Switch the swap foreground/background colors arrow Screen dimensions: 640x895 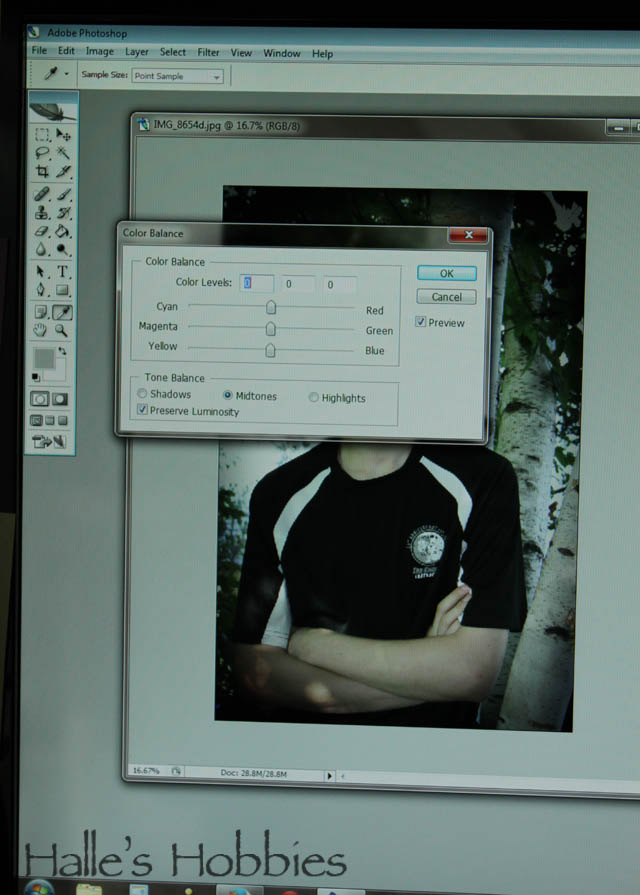click(x=63, y=351)
